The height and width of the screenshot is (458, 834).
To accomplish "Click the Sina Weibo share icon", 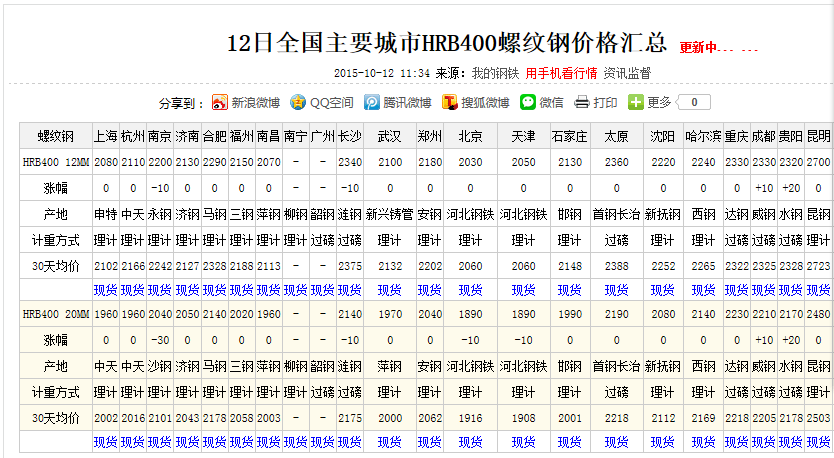I will (x=219, y=102).
